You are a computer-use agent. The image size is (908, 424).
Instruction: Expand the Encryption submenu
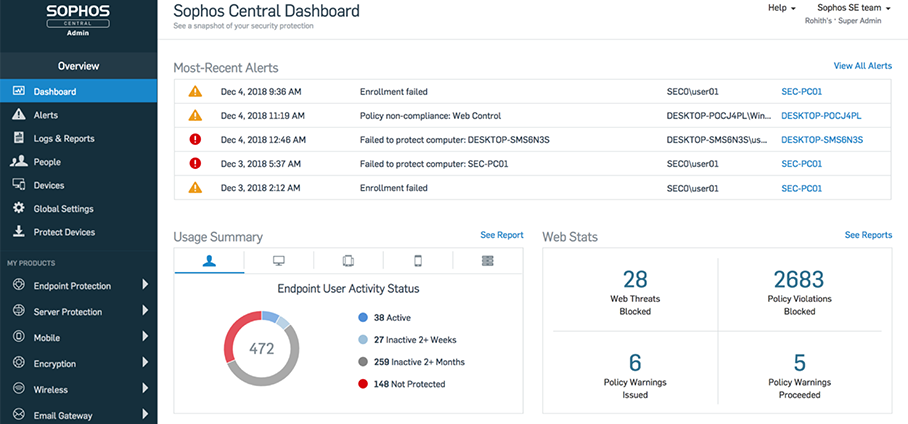point(145,363)
